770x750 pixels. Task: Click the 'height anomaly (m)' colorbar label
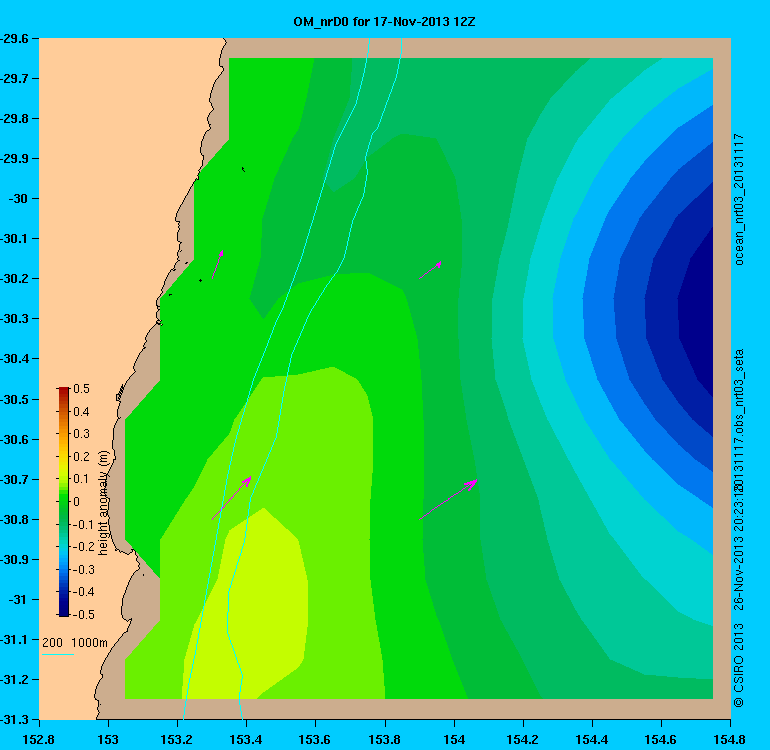click(103, 502)
